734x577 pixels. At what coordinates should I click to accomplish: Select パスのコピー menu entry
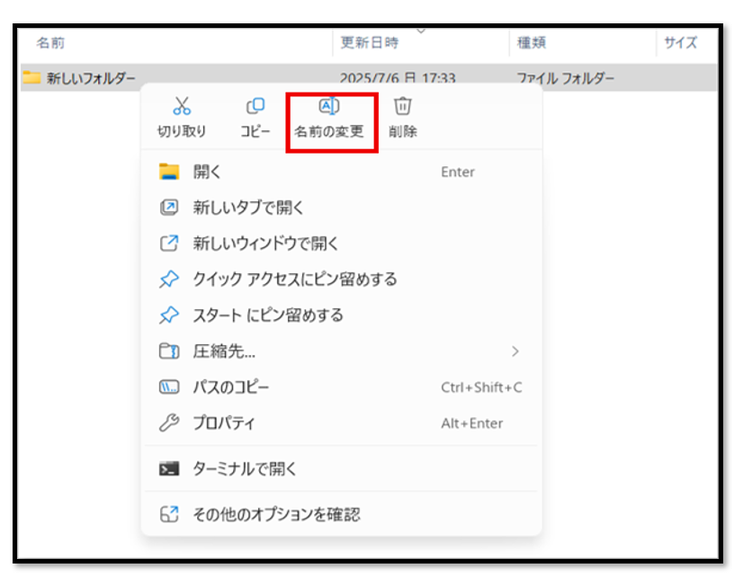342,387
